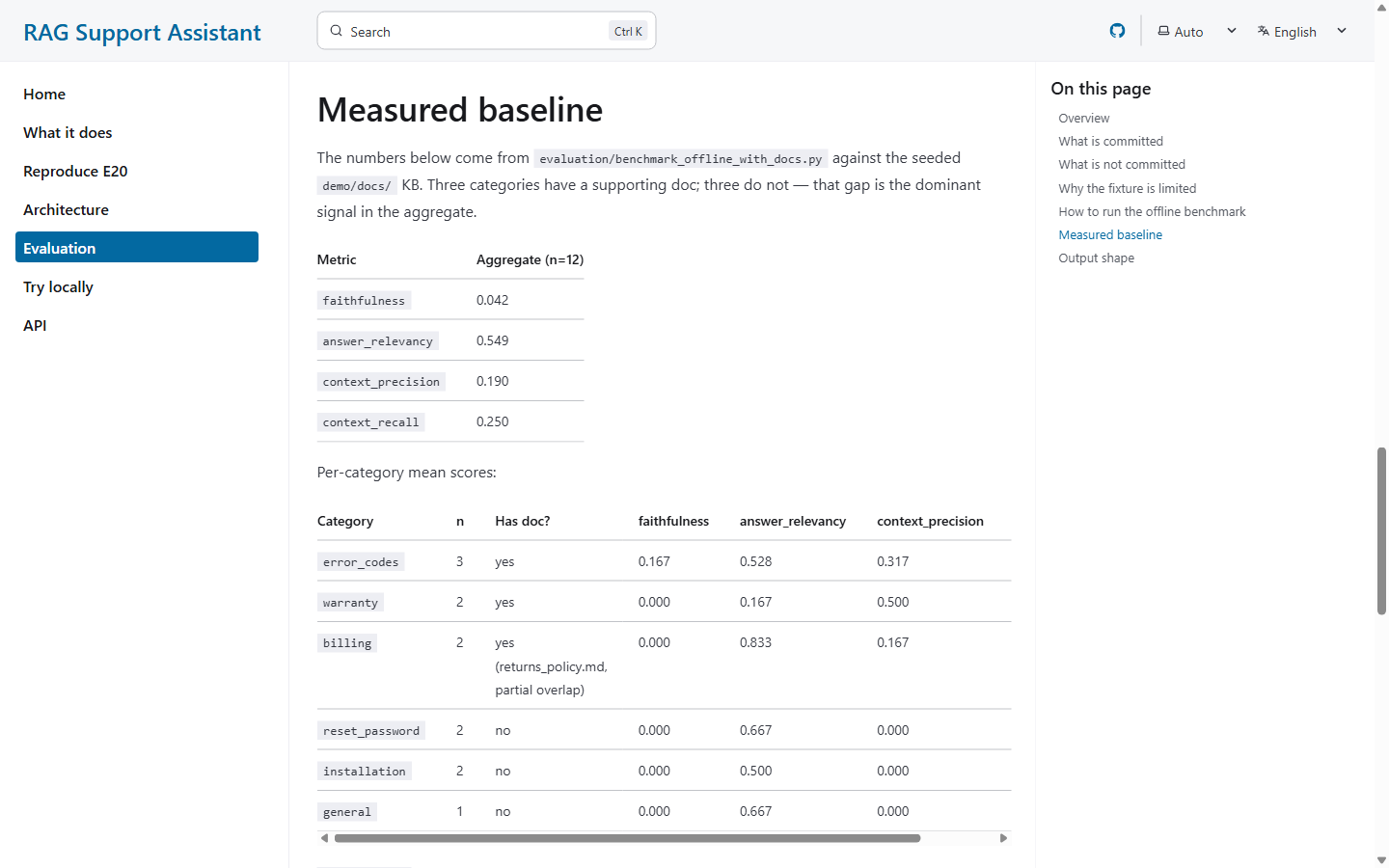Click the 0.190 aggregate value
This screenshot has height=868, width=1389.
point(492,381)
